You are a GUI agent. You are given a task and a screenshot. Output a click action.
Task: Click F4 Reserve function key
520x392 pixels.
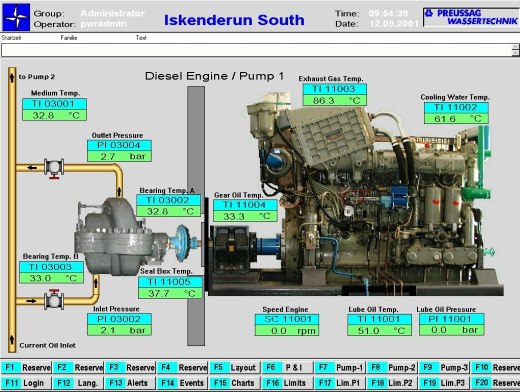[183, 367]
